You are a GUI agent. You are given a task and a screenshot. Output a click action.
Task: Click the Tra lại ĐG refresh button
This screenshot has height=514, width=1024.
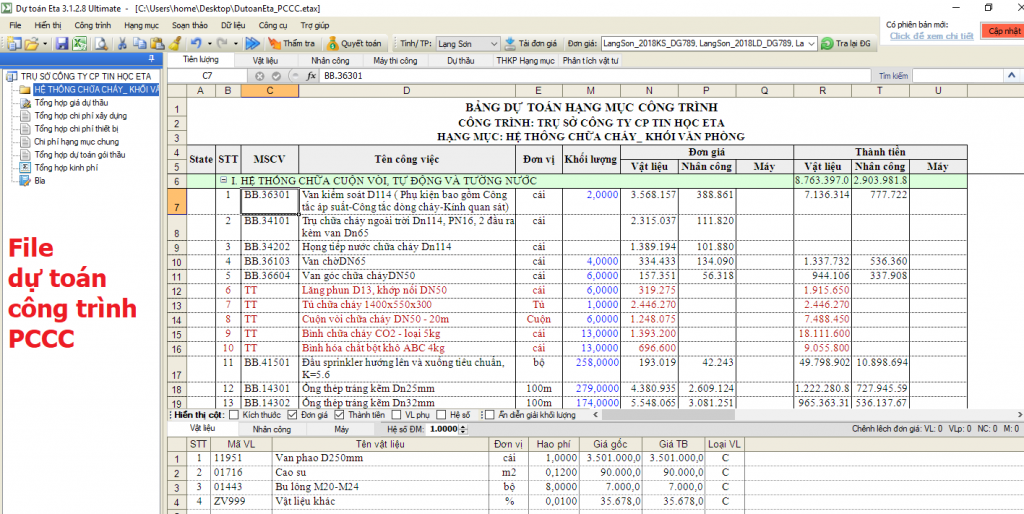tap(847, 44)
